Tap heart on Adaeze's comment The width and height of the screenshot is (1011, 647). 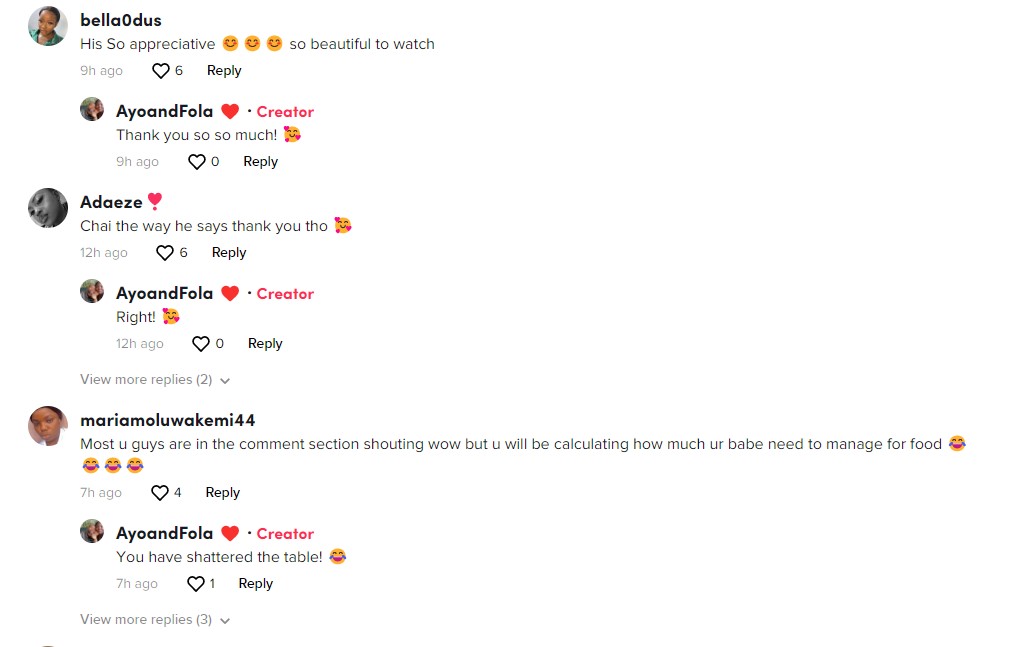[165, 252]
